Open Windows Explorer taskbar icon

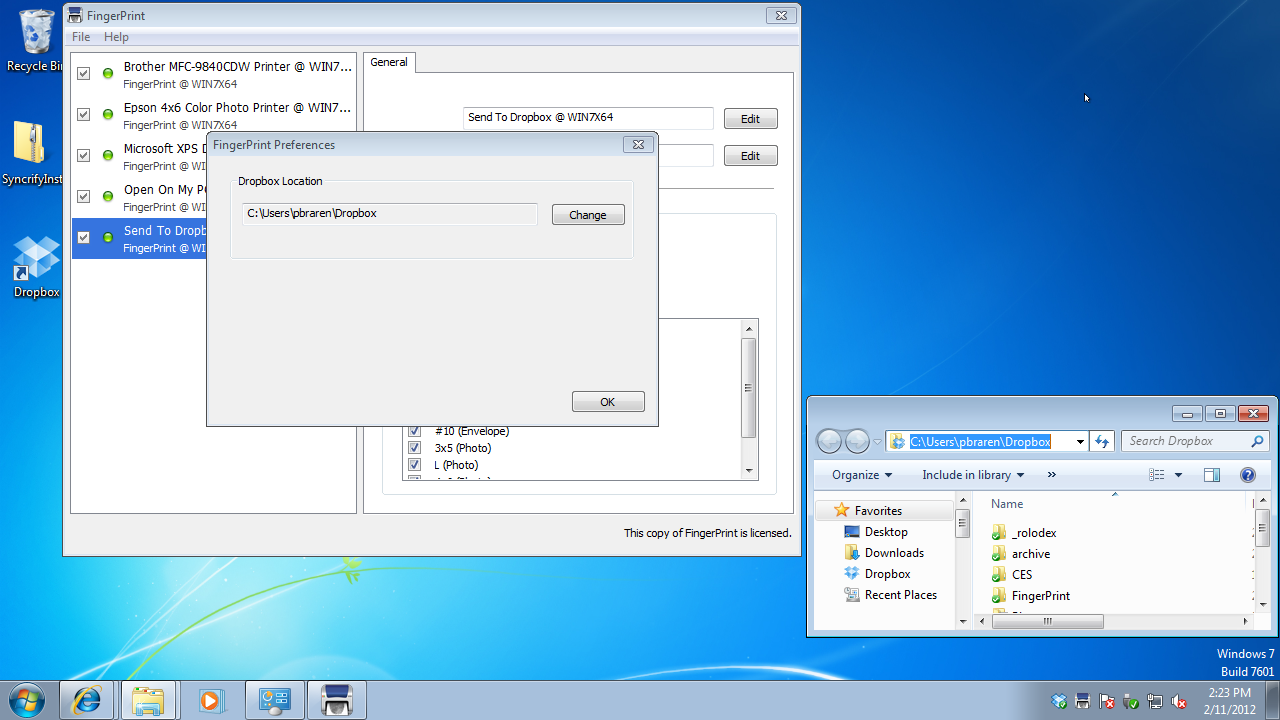pos(148,700)
